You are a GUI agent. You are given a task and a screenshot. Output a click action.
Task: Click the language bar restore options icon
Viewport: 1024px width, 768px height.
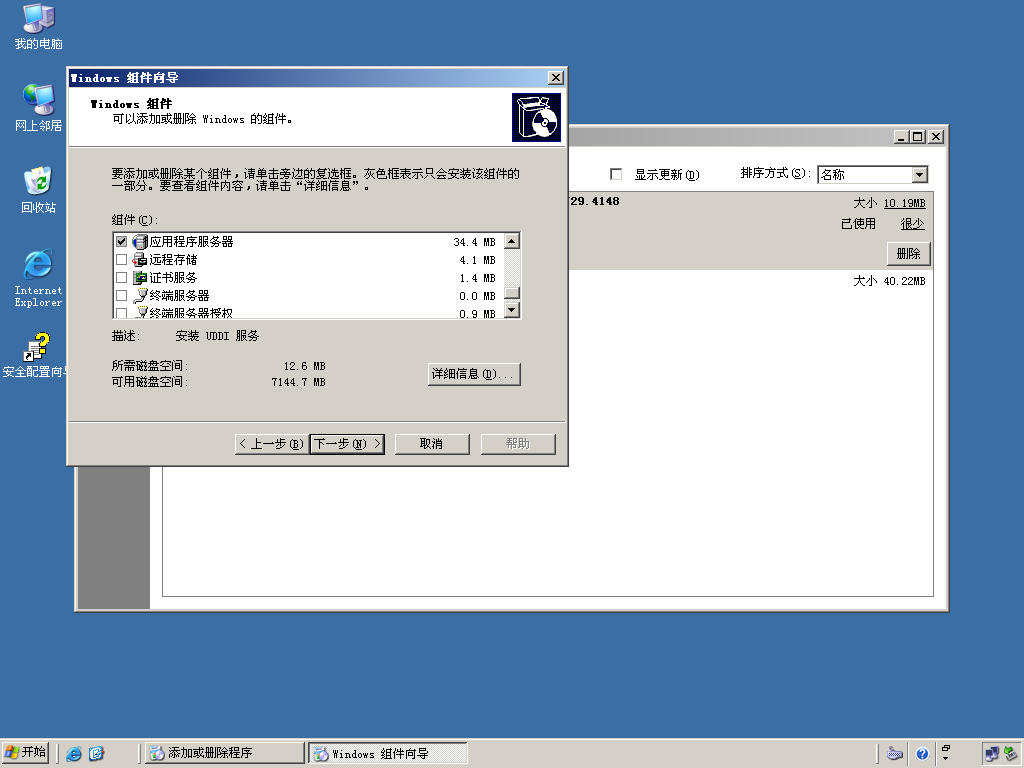pos(946,748)
